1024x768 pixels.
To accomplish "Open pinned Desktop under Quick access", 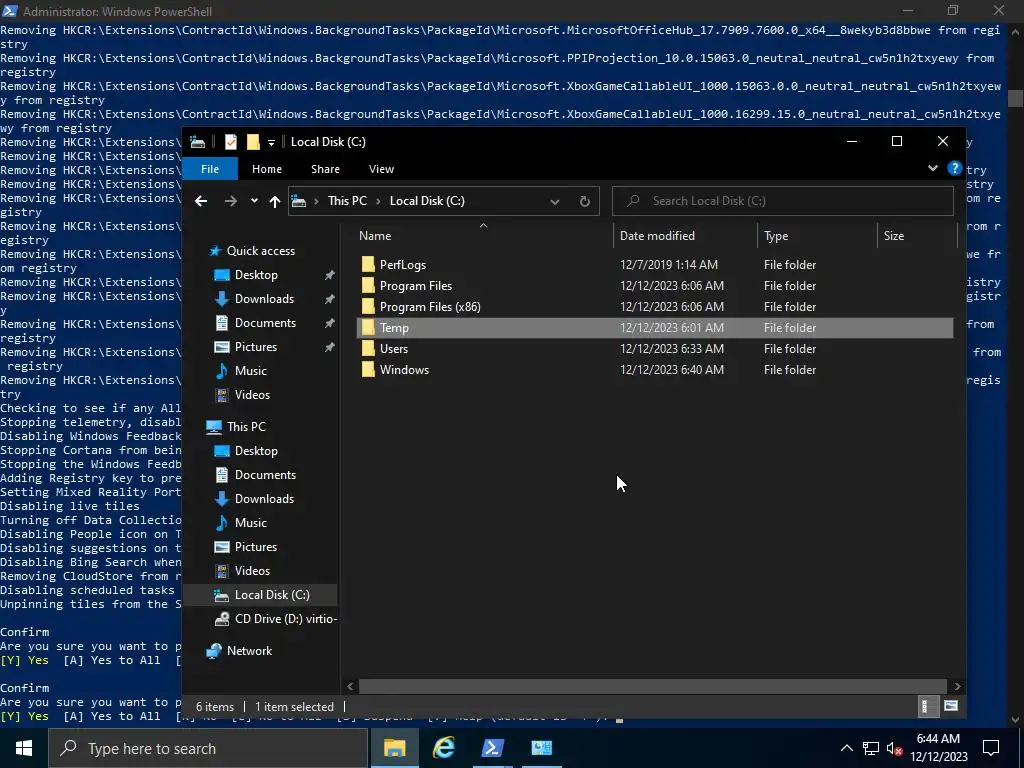I will pos(255,275).
